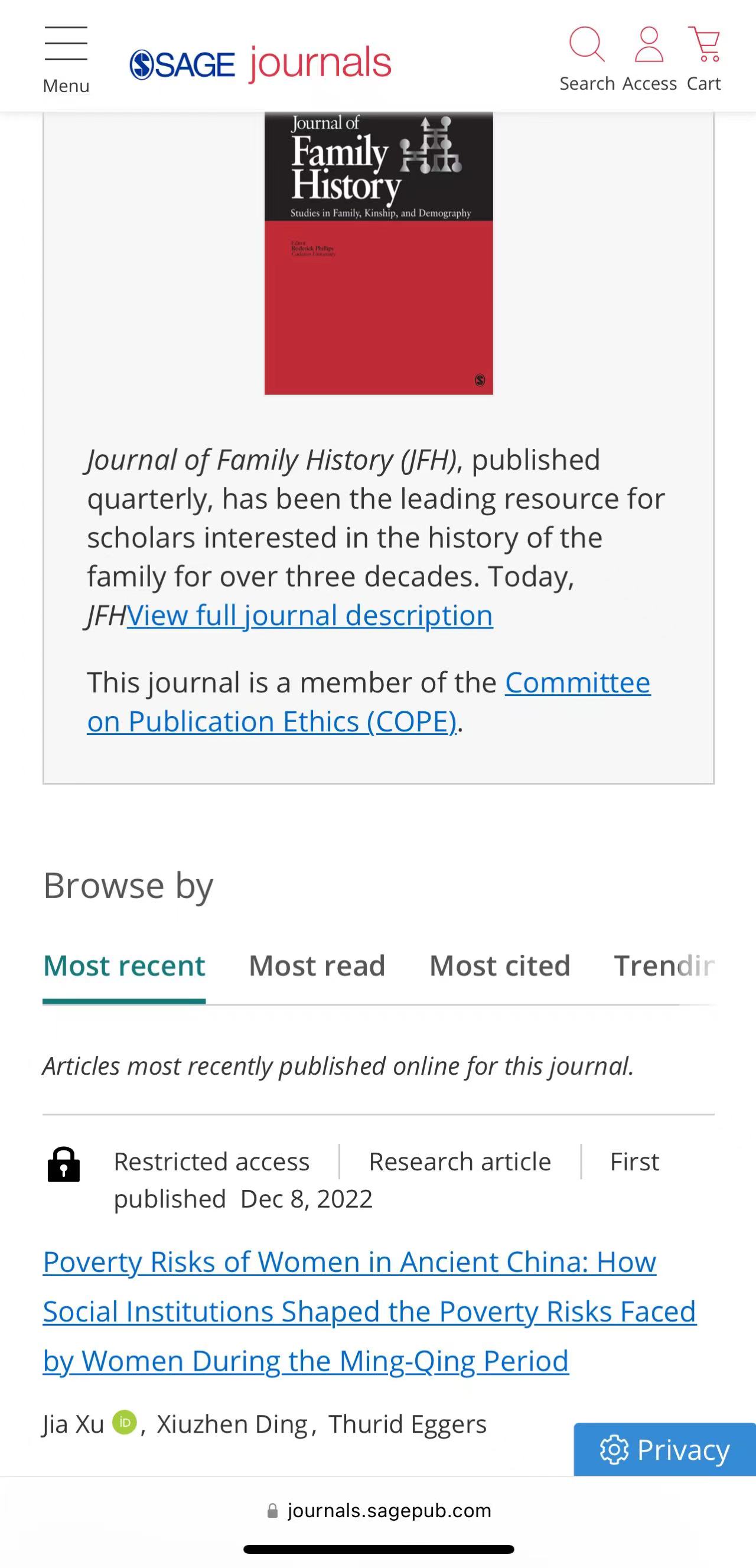Click author name Xiuzhen Ding
This screenshot has height=1568, width=756.
232,1424
